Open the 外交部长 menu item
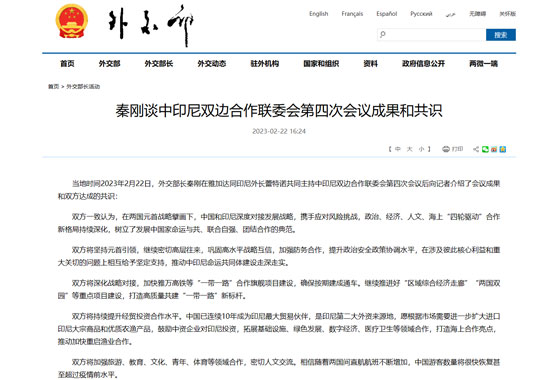Viewport: 560px width, 380px height. 159,64
